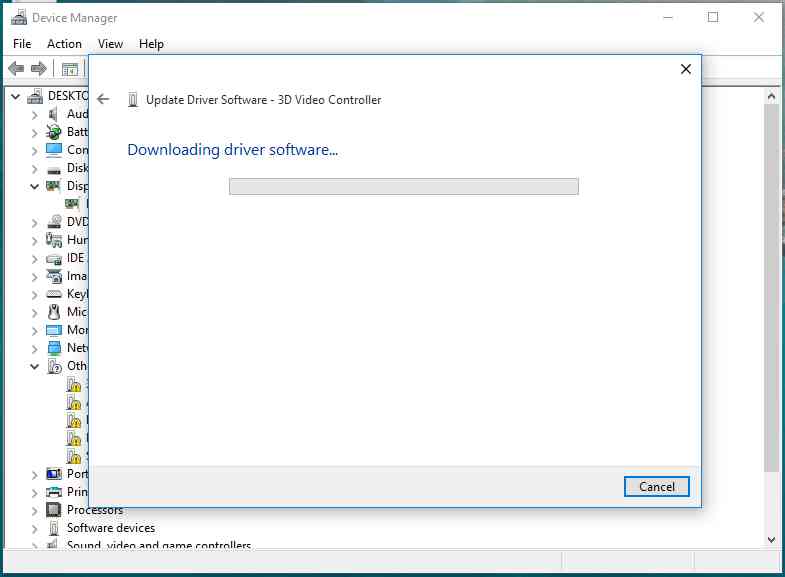The width and height of the screenshot is (785, 577).
Task: Open the Action menu
Action: 64,44
